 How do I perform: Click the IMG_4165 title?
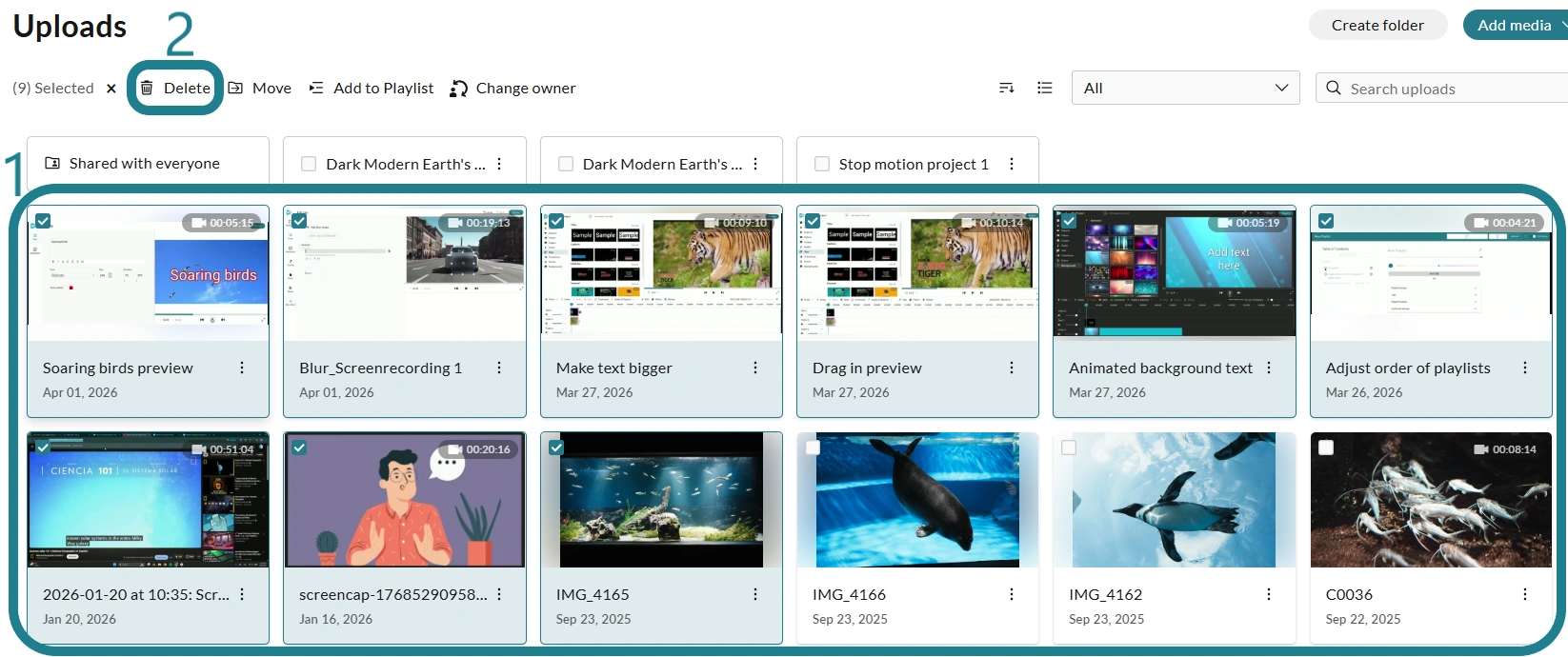click(x=593, y=594)
